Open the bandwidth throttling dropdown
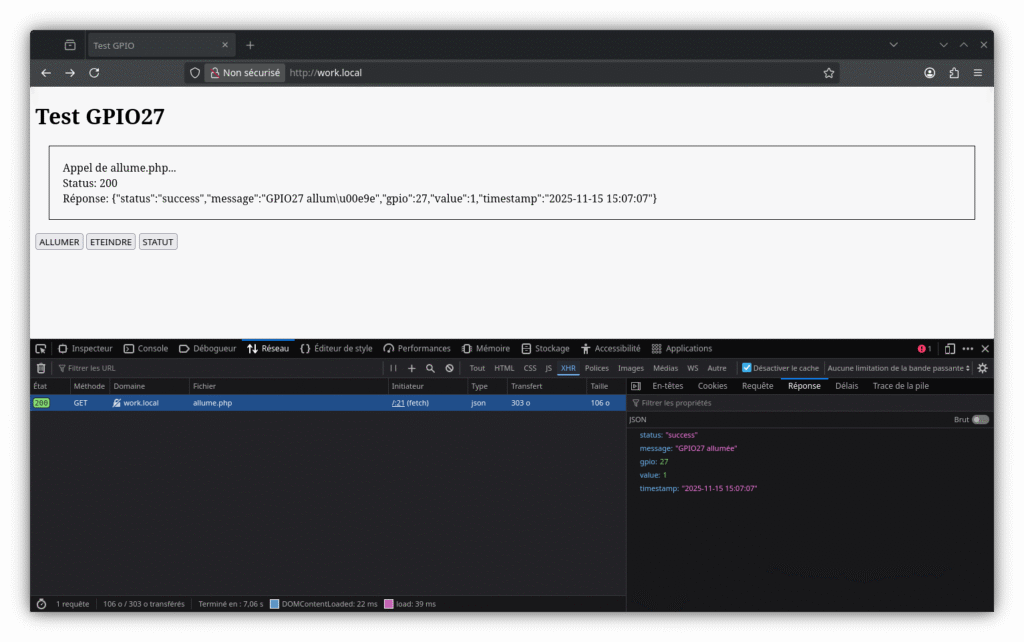The image size is (1024, 642). 899,368
